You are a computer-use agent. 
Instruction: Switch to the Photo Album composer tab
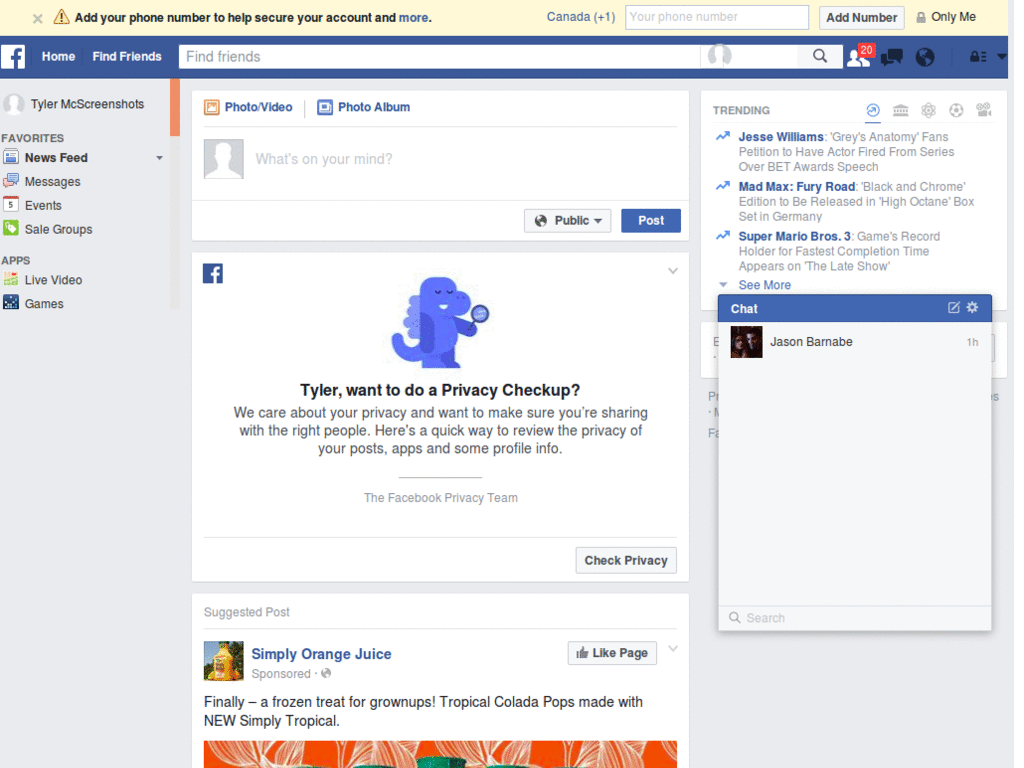coord(364,107)
